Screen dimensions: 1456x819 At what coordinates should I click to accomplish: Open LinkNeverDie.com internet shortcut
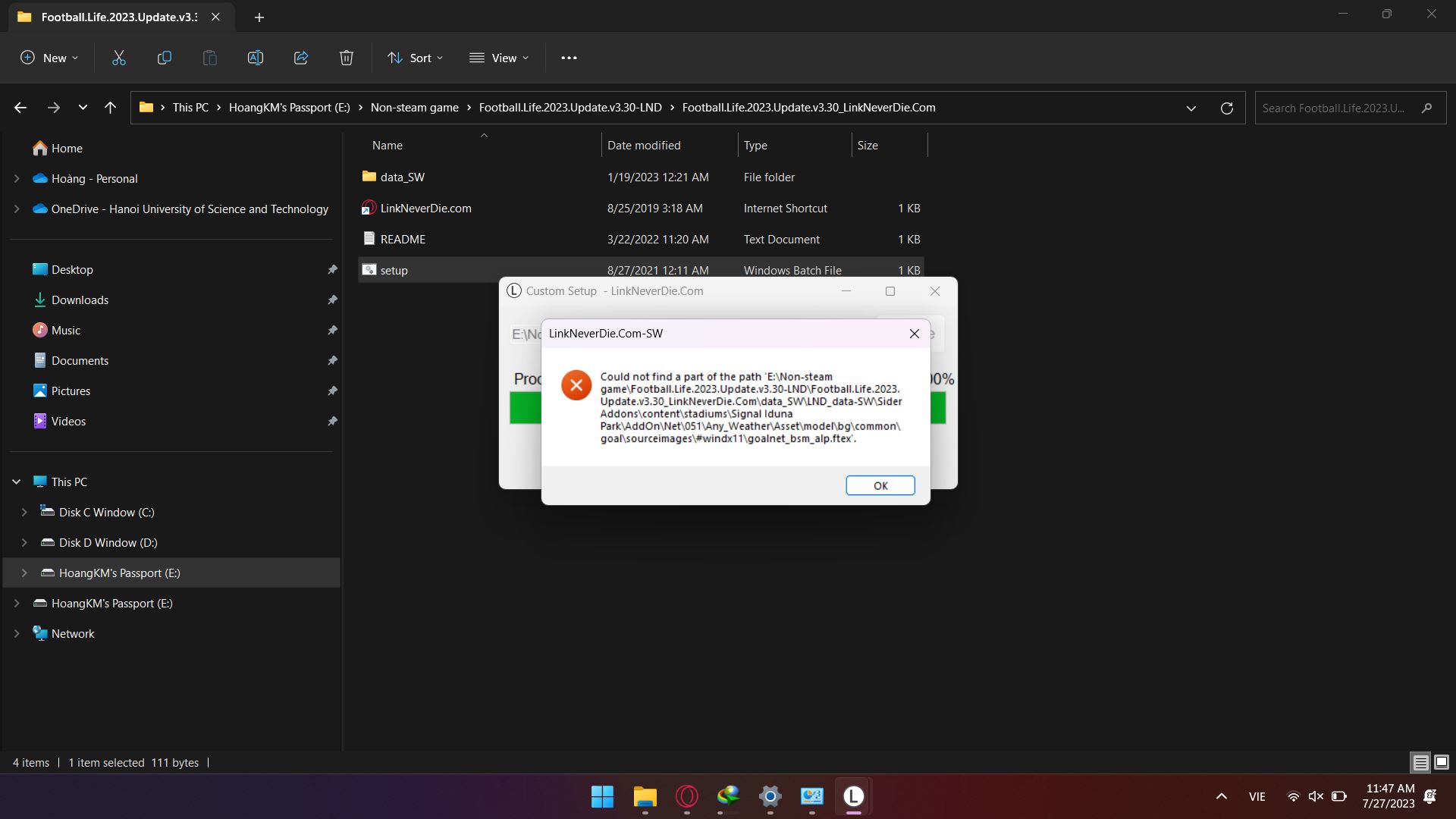click(427, 207)
